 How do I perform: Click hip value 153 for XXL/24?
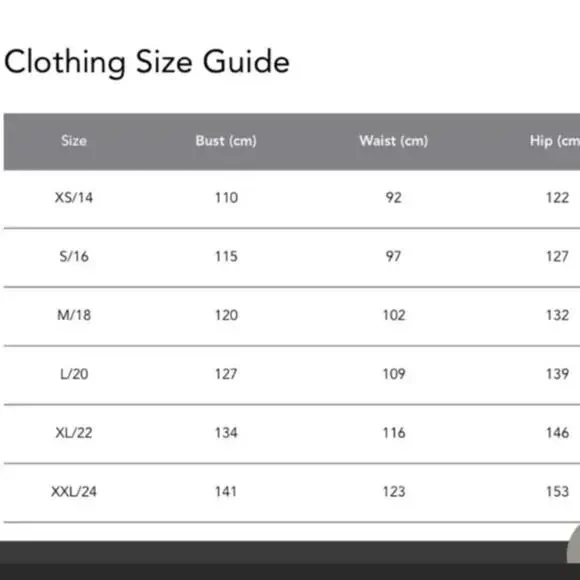557,492
